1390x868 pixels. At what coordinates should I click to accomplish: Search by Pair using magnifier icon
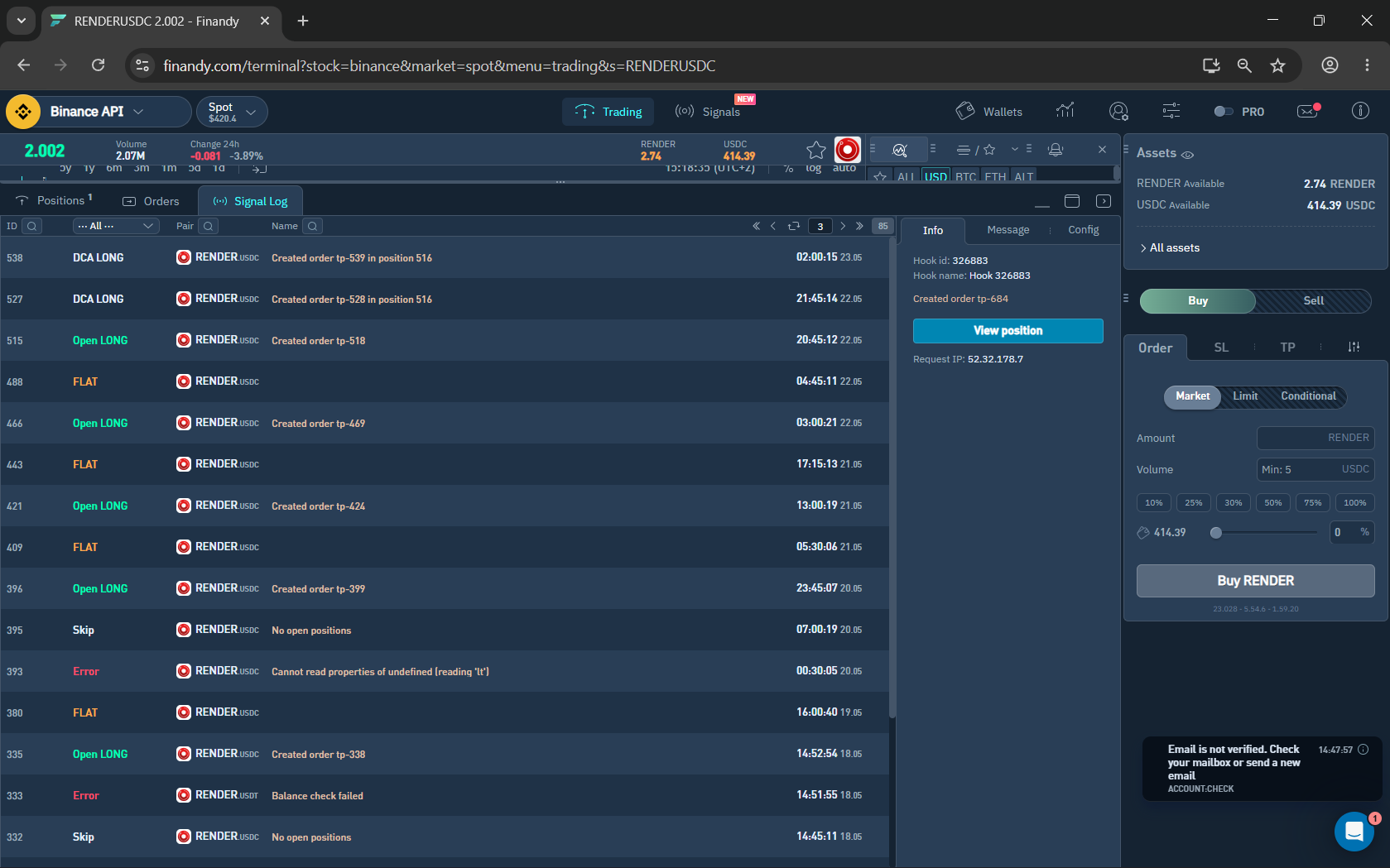point(209,226)
